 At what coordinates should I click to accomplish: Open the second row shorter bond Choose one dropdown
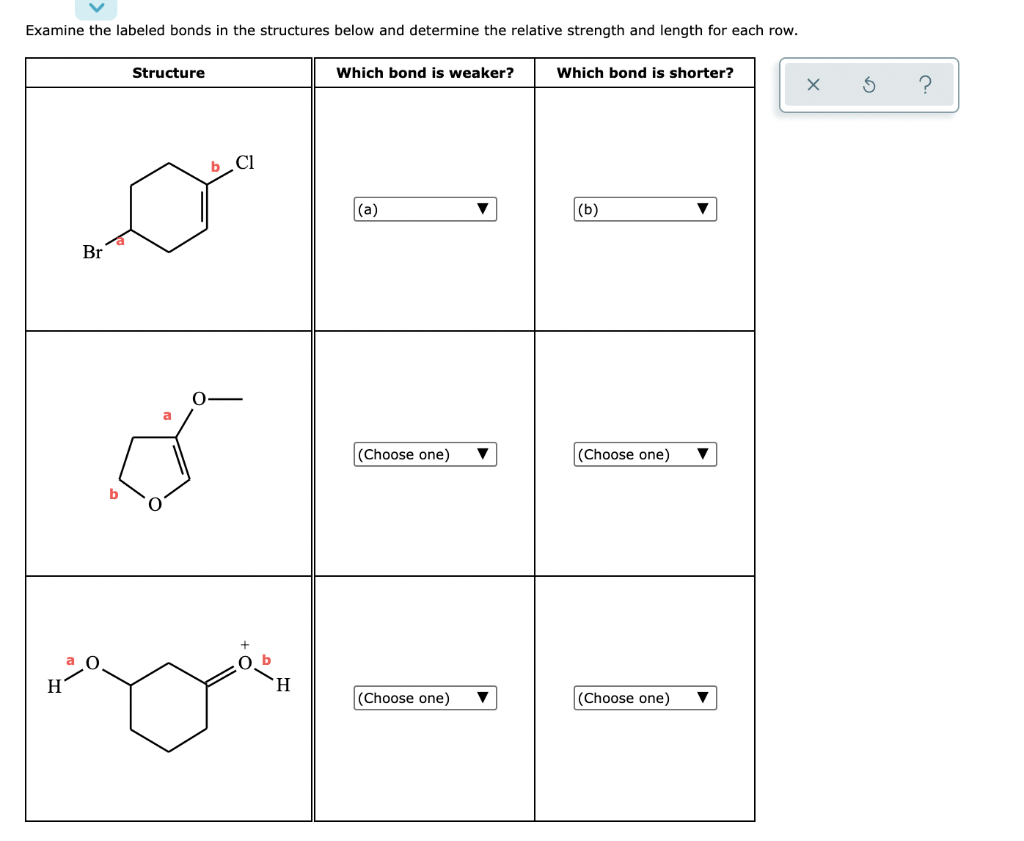tap(645, 454)
